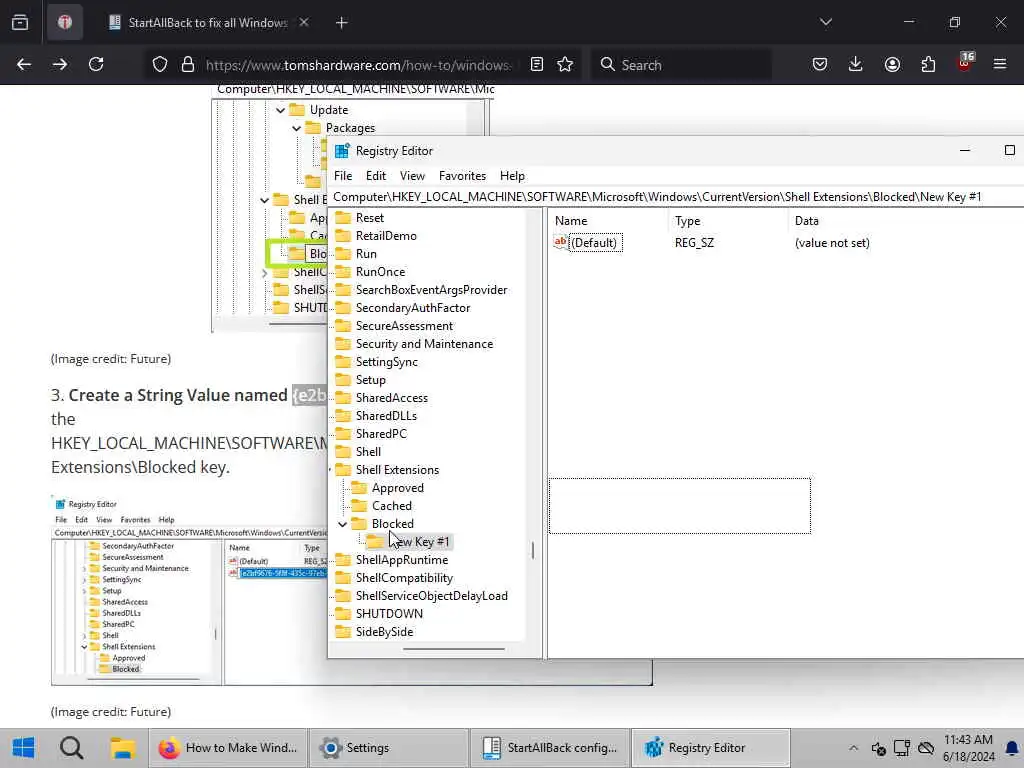This screenshot has height=768, width=1024.
Task: Select the SHUTDOWN registry key
Action: pyautogui.click(x=389, y=614)
